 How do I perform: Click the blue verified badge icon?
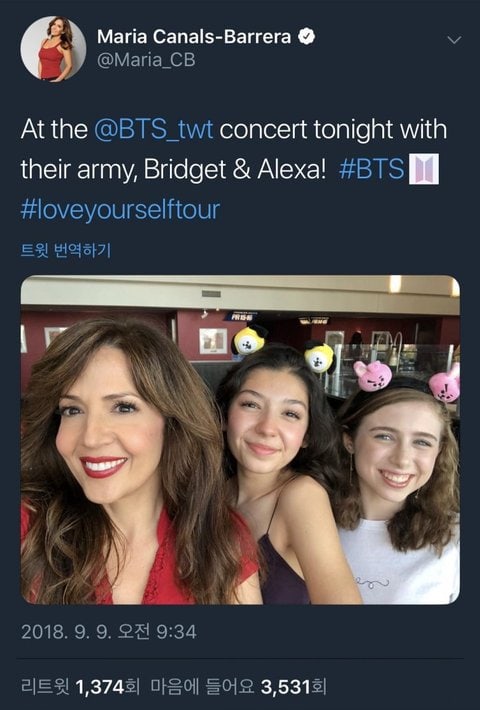(x=307, y=37)
